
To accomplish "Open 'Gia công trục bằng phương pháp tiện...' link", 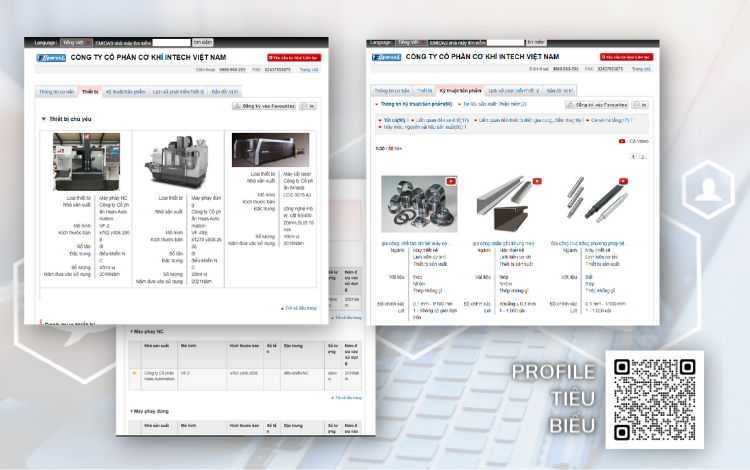I will coord(589,243).
